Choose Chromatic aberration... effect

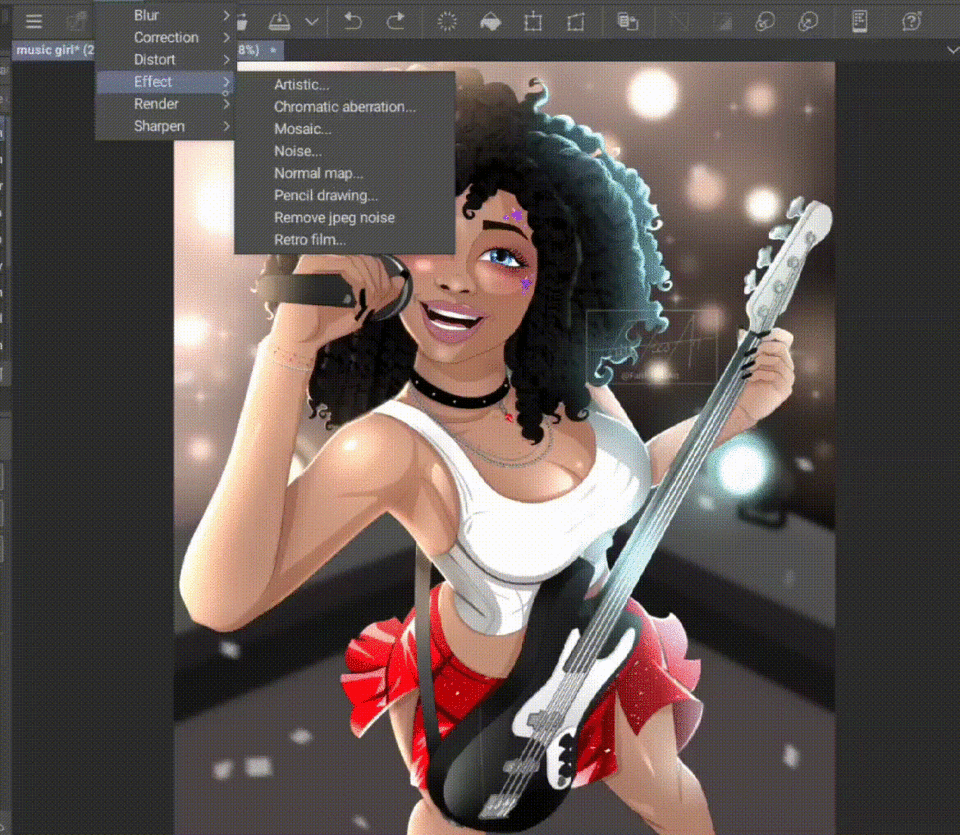[x=345, y=107]
